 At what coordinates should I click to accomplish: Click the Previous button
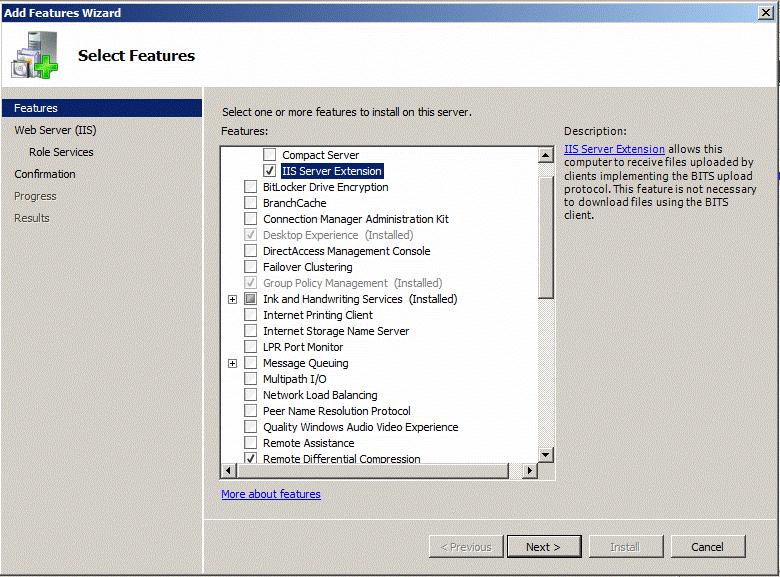click(466, 547)
